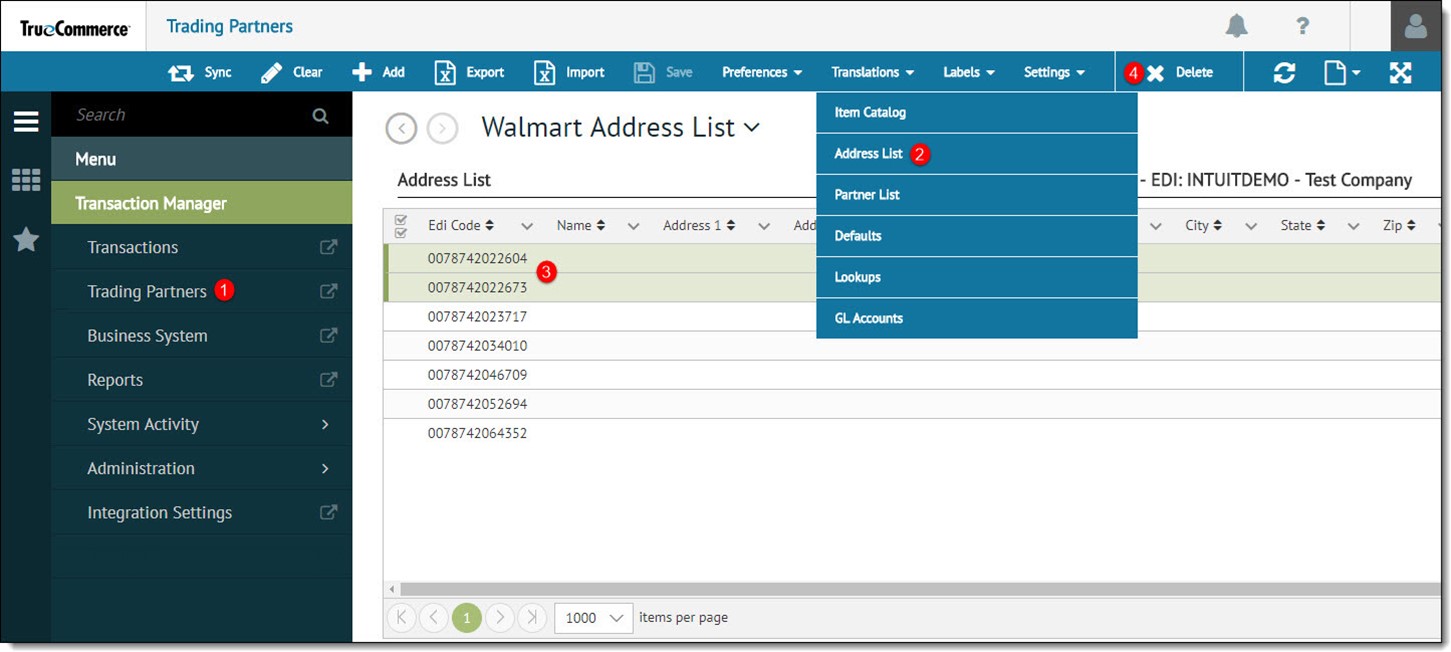Expand the Walmart Address List title dropdown
This screenshot has width=1451, height=652.
751,128
